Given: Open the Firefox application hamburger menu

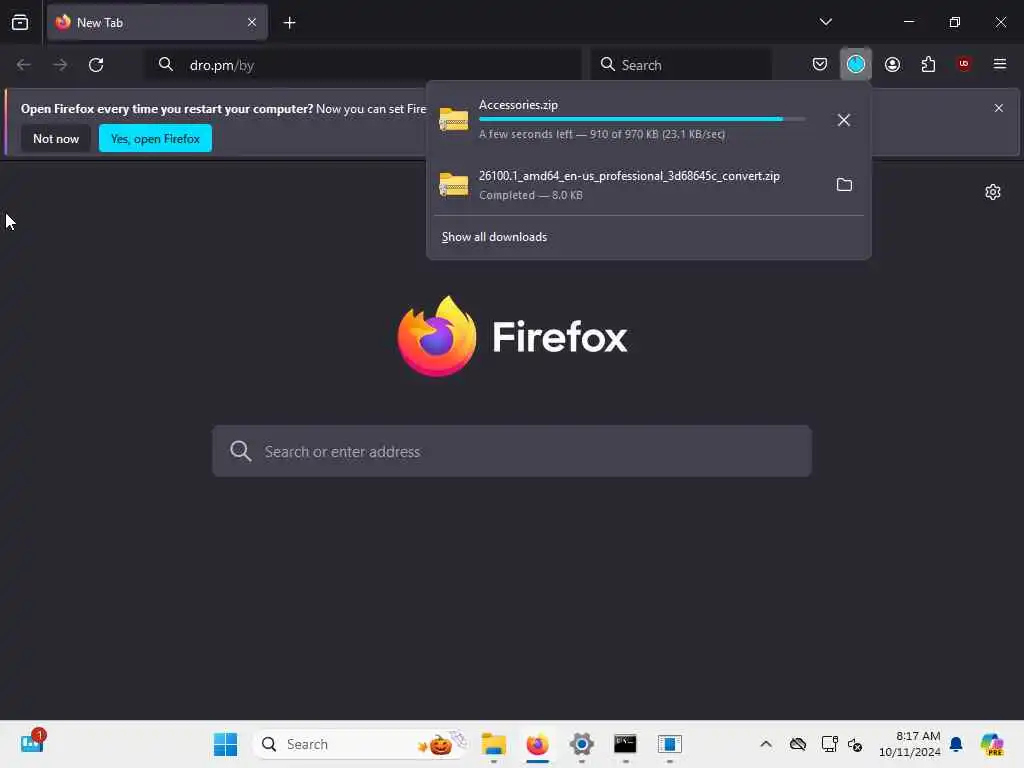Looking at the screenshot, I should (x=999, y=64).
